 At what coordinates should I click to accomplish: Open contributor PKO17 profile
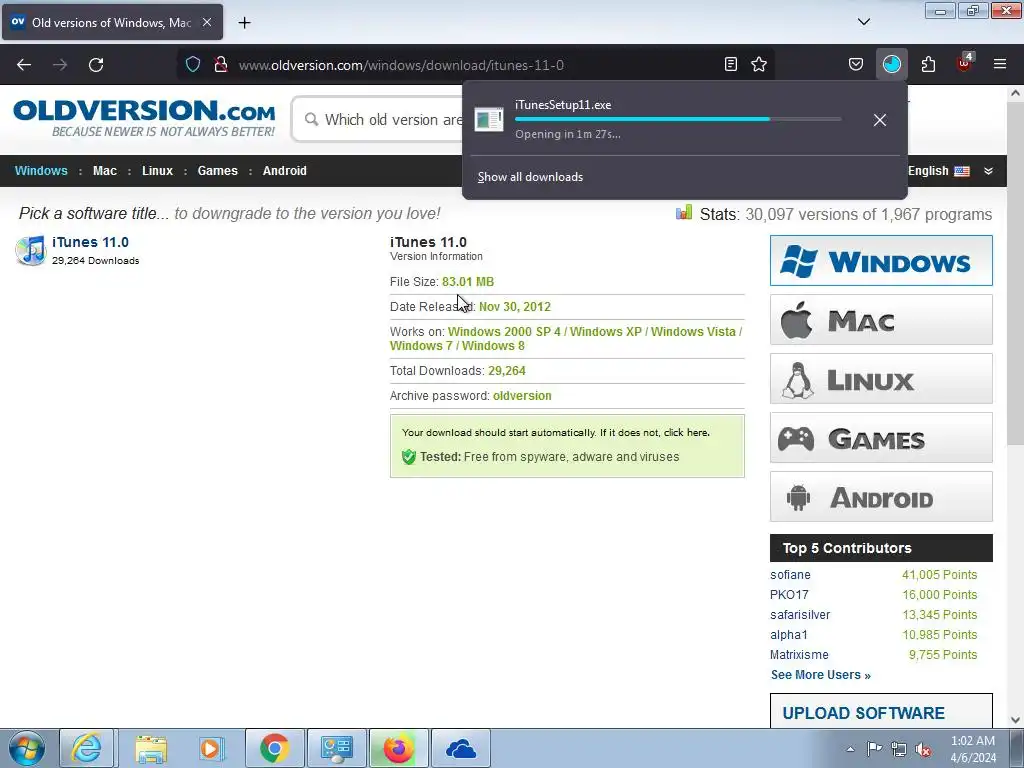point(789,595)
